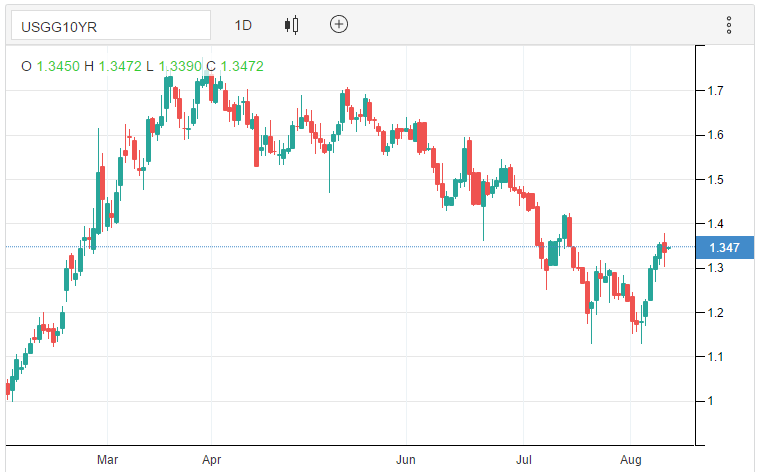Click the Apr label on the time axis

click(x=211, y=461)
